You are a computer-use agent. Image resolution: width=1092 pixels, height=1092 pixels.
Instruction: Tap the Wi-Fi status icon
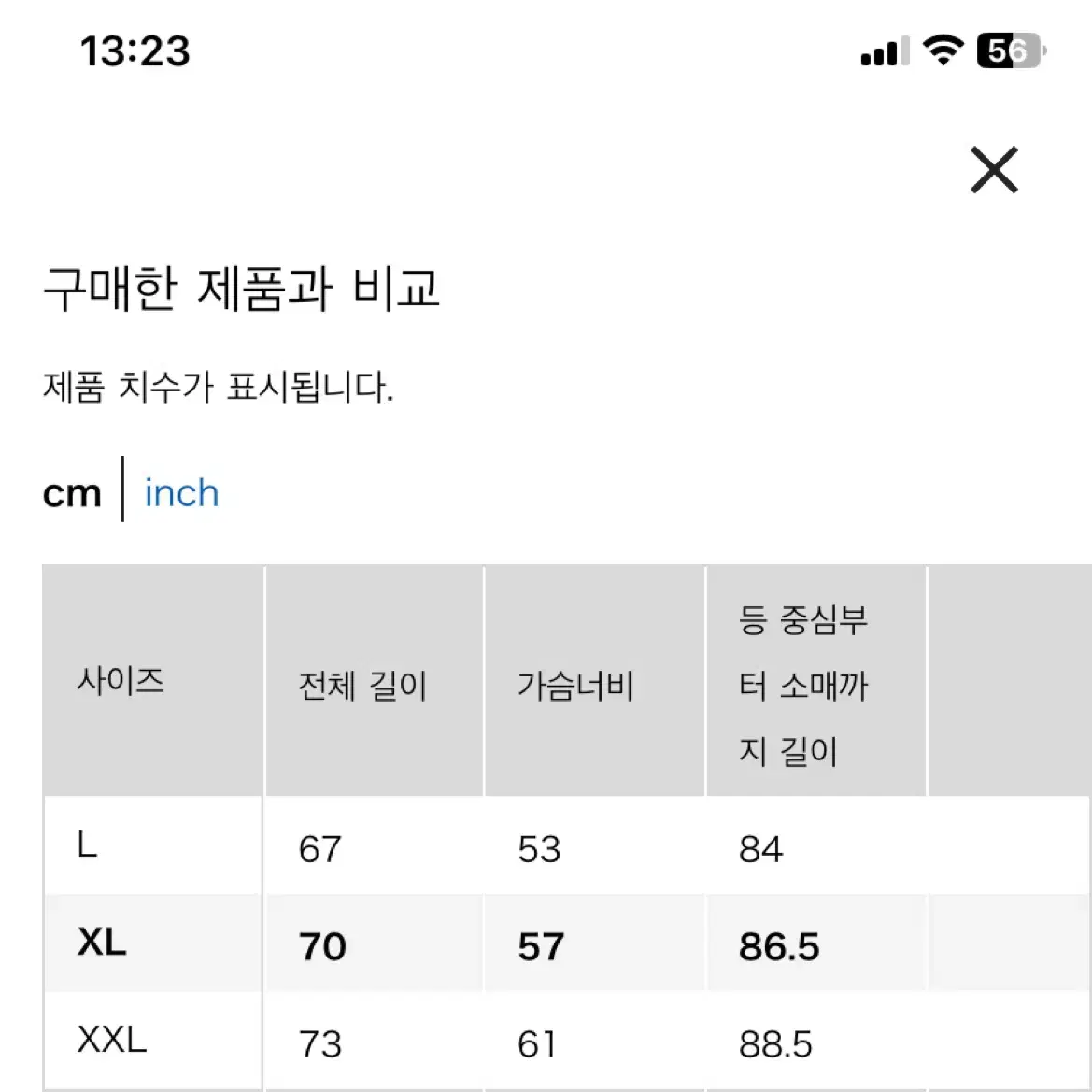(943, 50)
